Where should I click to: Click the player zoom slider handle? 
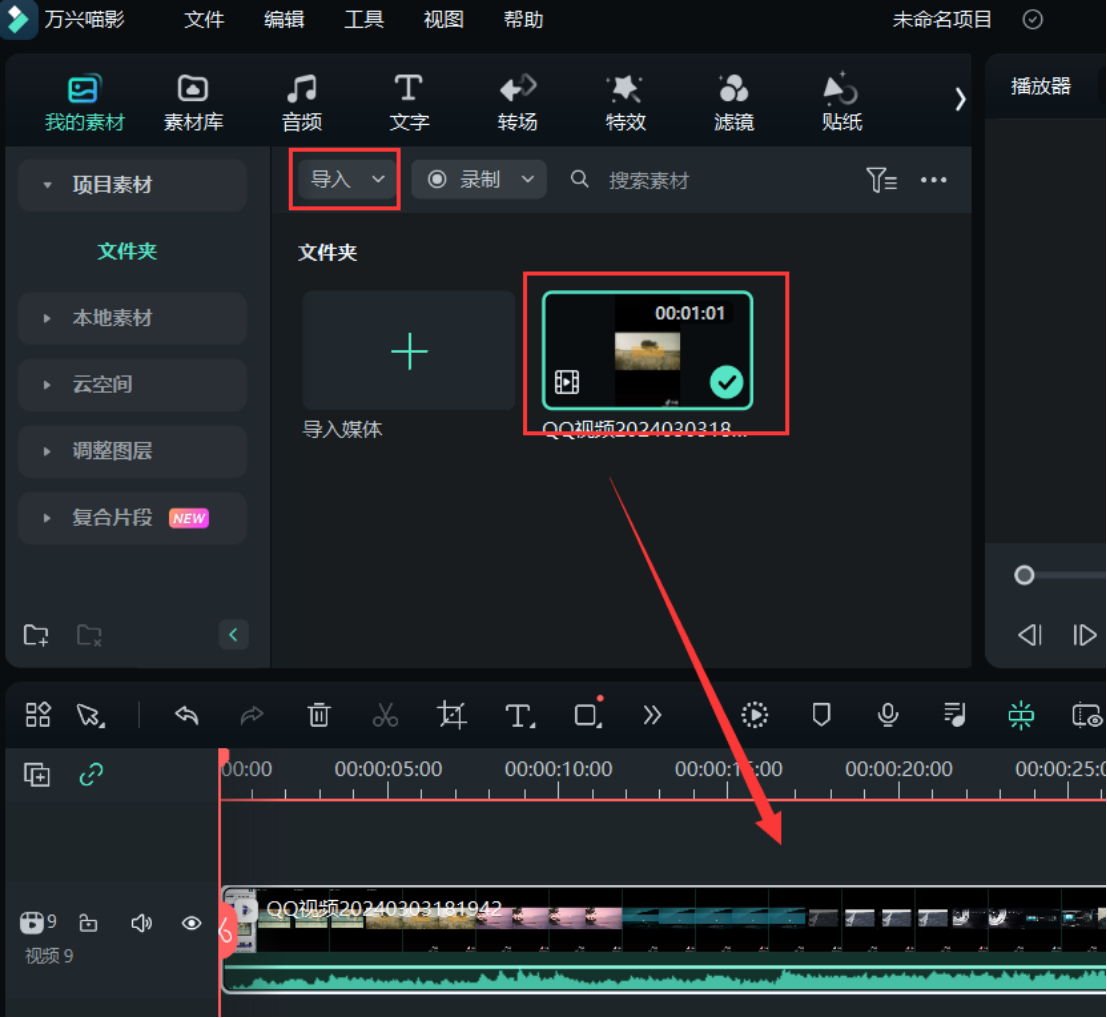click(1024, 575)
